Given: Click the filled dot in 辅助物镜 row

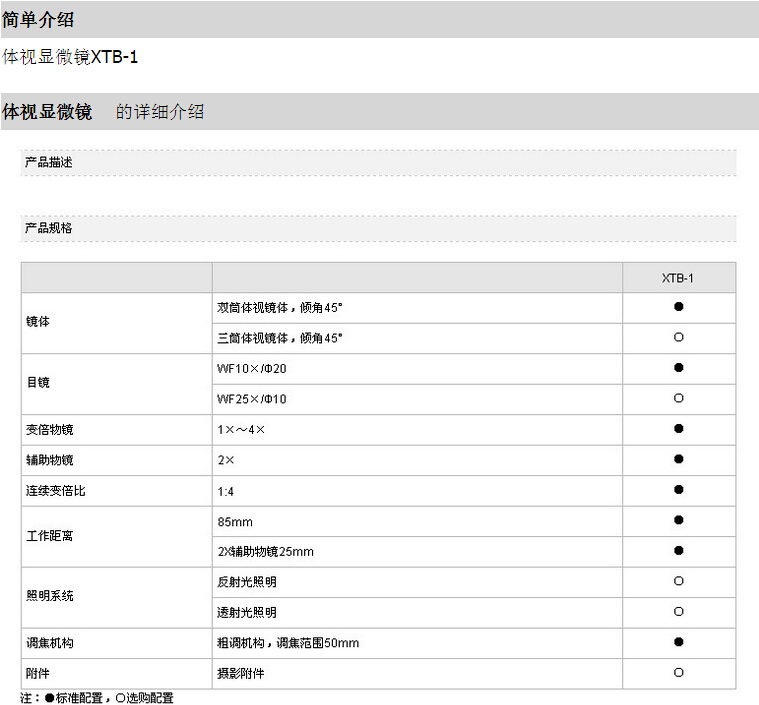Looking at the screenshot, I should tap(679, 459).
